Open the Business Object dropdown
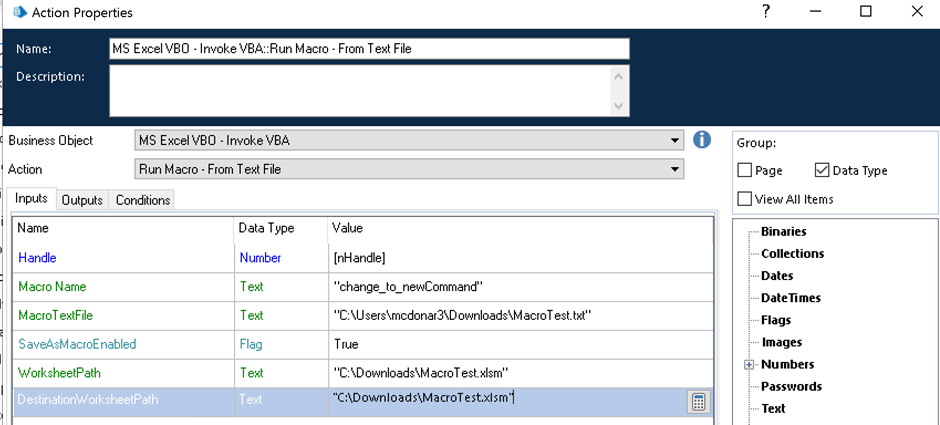 pos(676,141)
